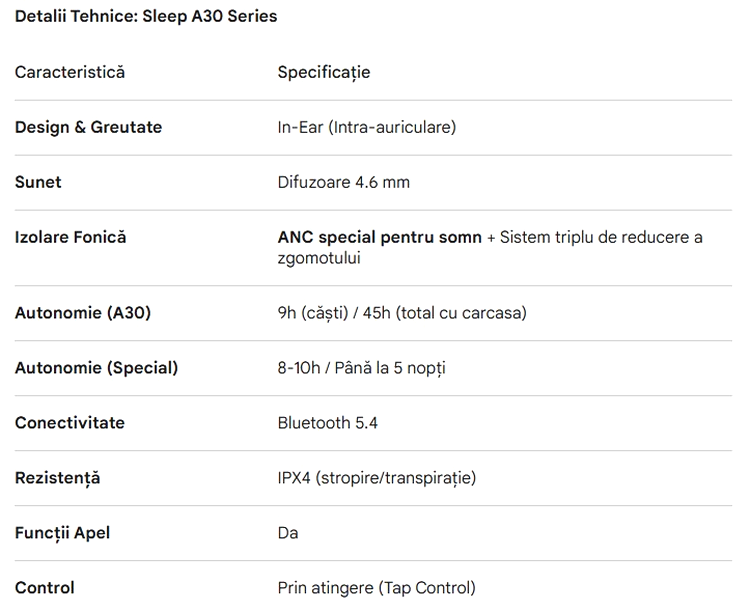Click the bold "ANC special pentru somn" text
Screen dimensions: 750x609
click(379, 237)
